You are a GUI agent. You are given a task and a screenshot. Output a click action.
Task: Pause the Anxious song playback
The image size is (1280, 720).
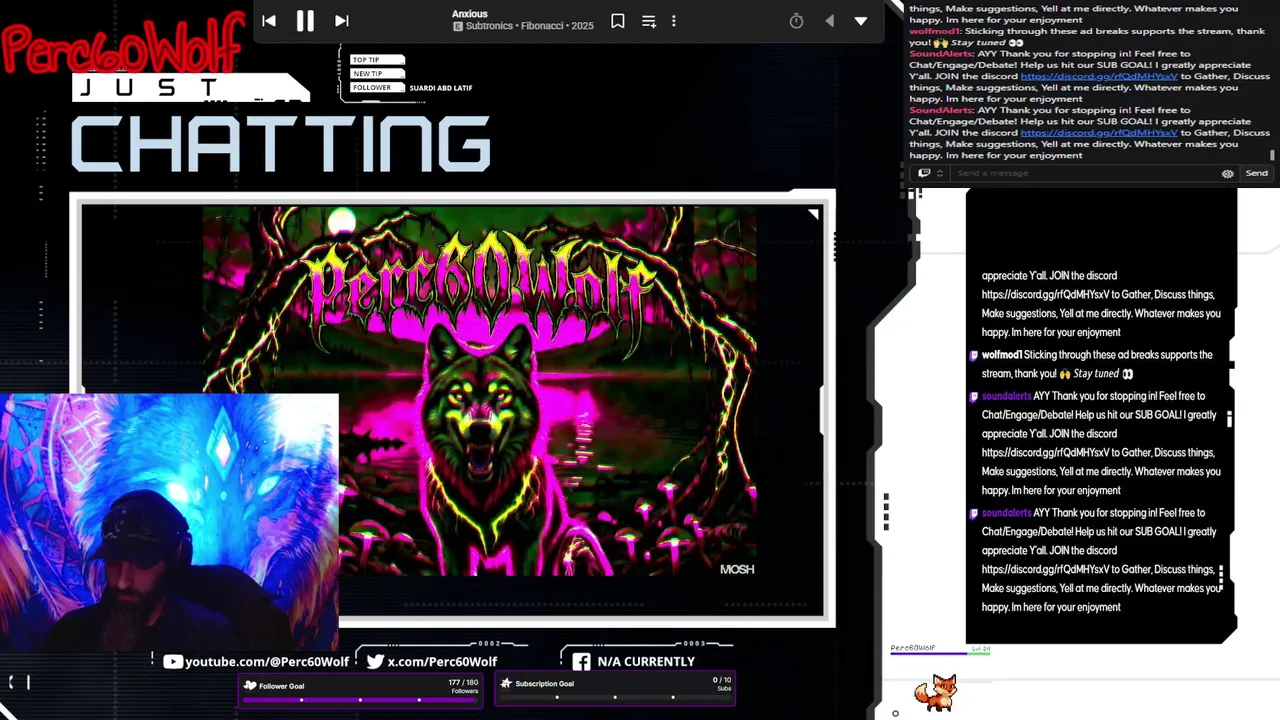(x=305, y=20)
